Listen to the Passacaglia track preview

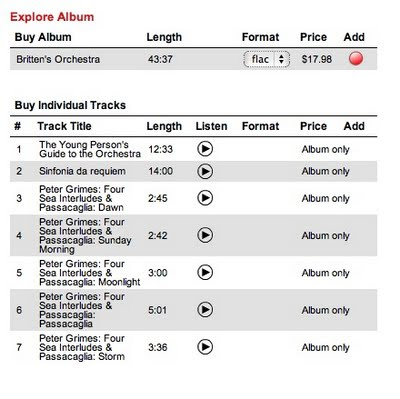[x=205, y=310]
